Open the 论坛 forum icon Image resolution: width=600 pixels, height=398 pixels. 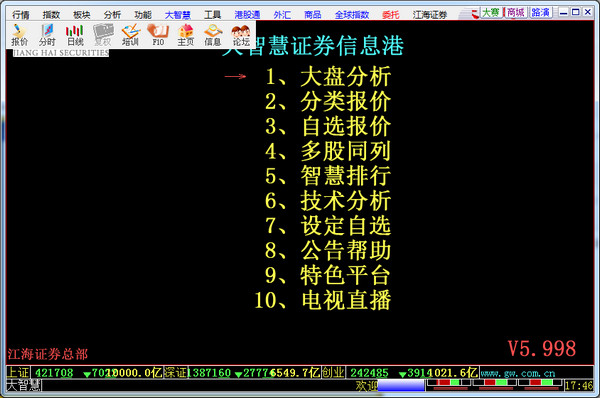pos(241,35)
